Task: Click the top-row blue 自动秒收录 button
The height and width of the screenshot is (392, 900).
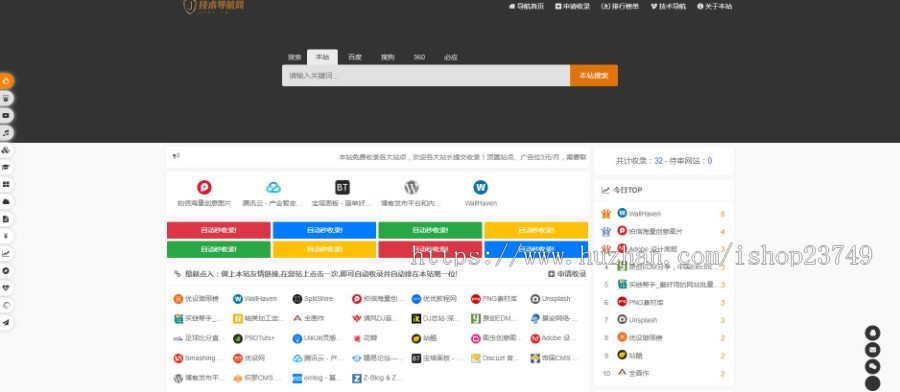Action: click(x=324, y=230)
